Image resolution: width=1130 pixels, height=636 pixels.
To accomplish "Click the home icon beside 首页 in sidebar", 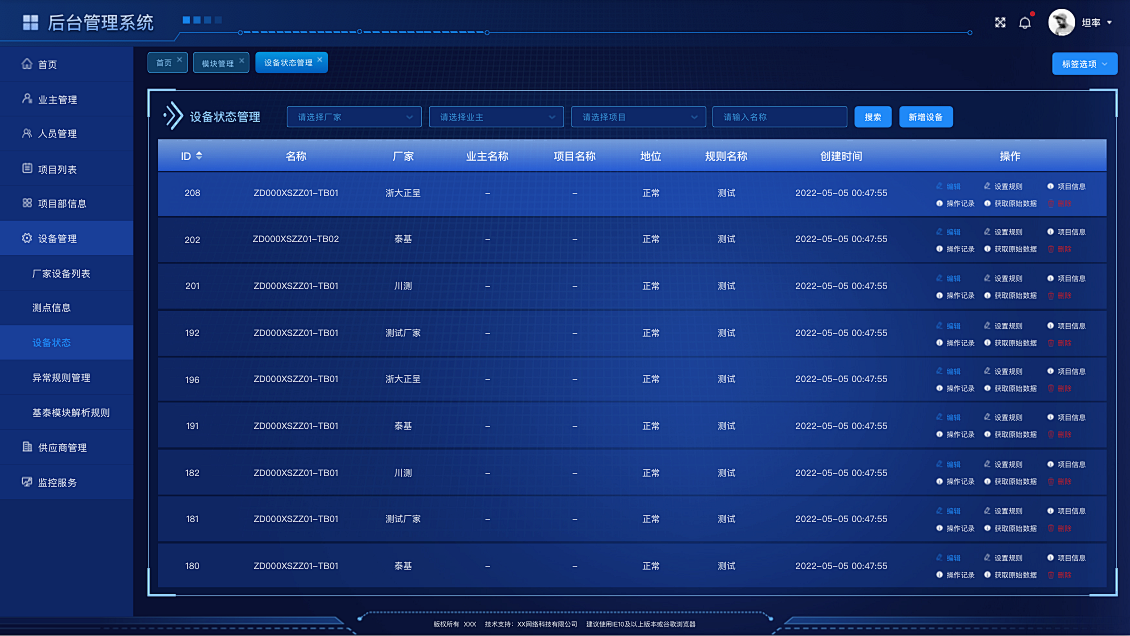I will click(27, 64).
